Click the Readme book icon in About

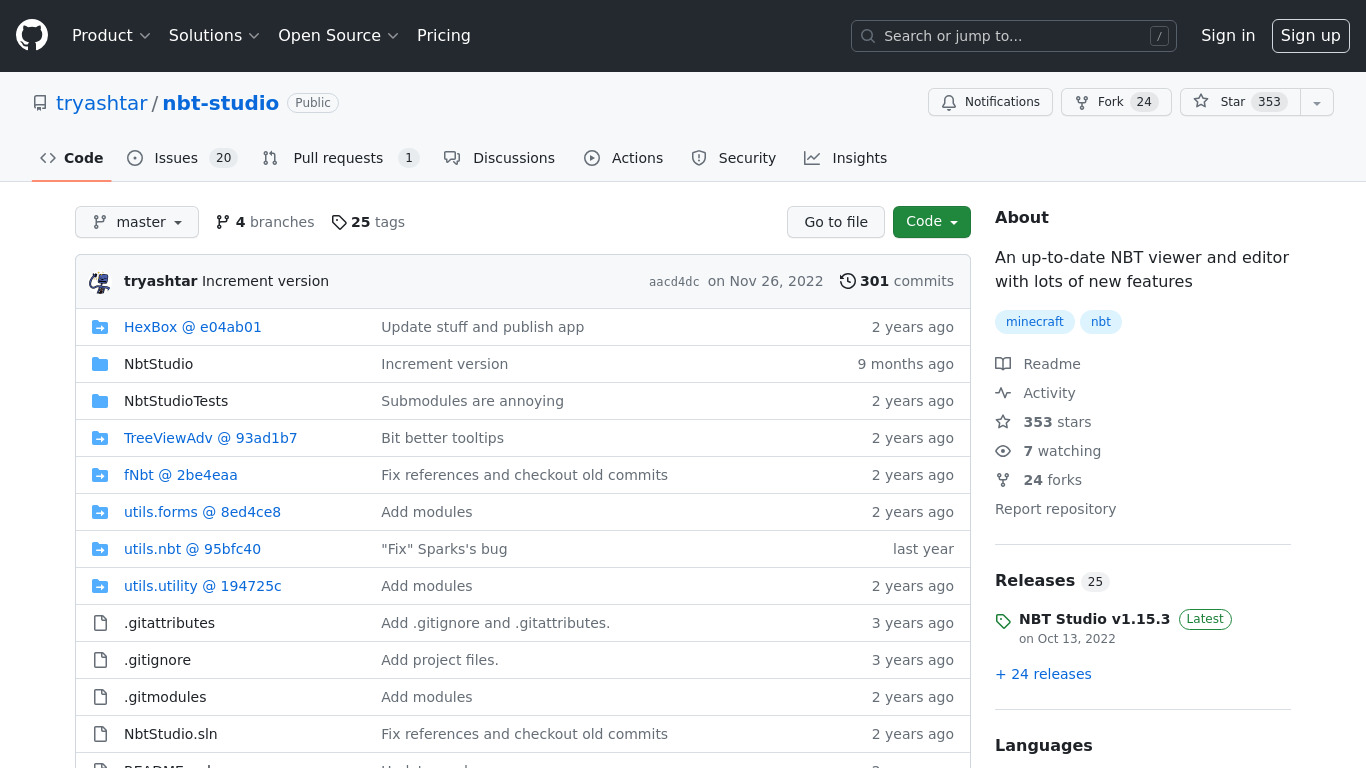click(x=1003, y=364)
